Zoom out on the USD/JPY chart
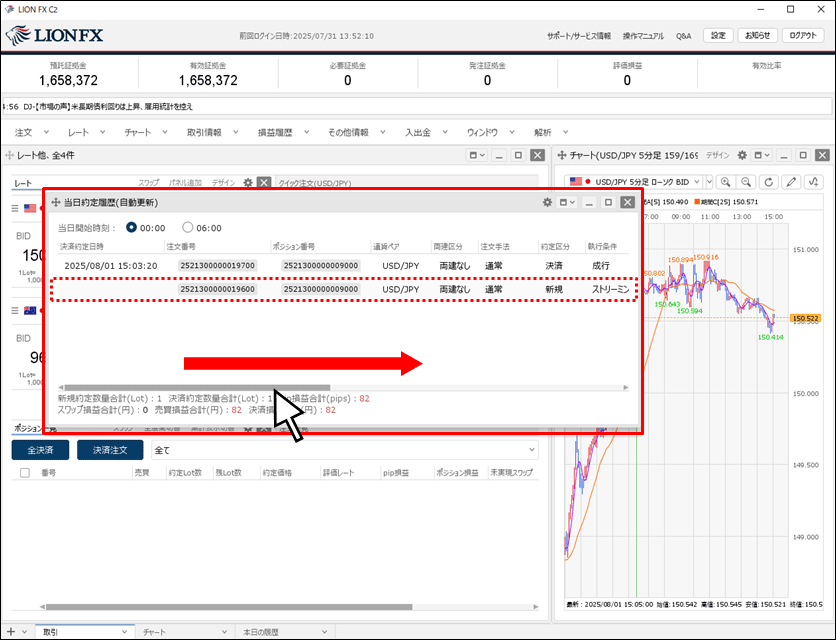This screenshot has height=640, width=836. click(746, 183)
